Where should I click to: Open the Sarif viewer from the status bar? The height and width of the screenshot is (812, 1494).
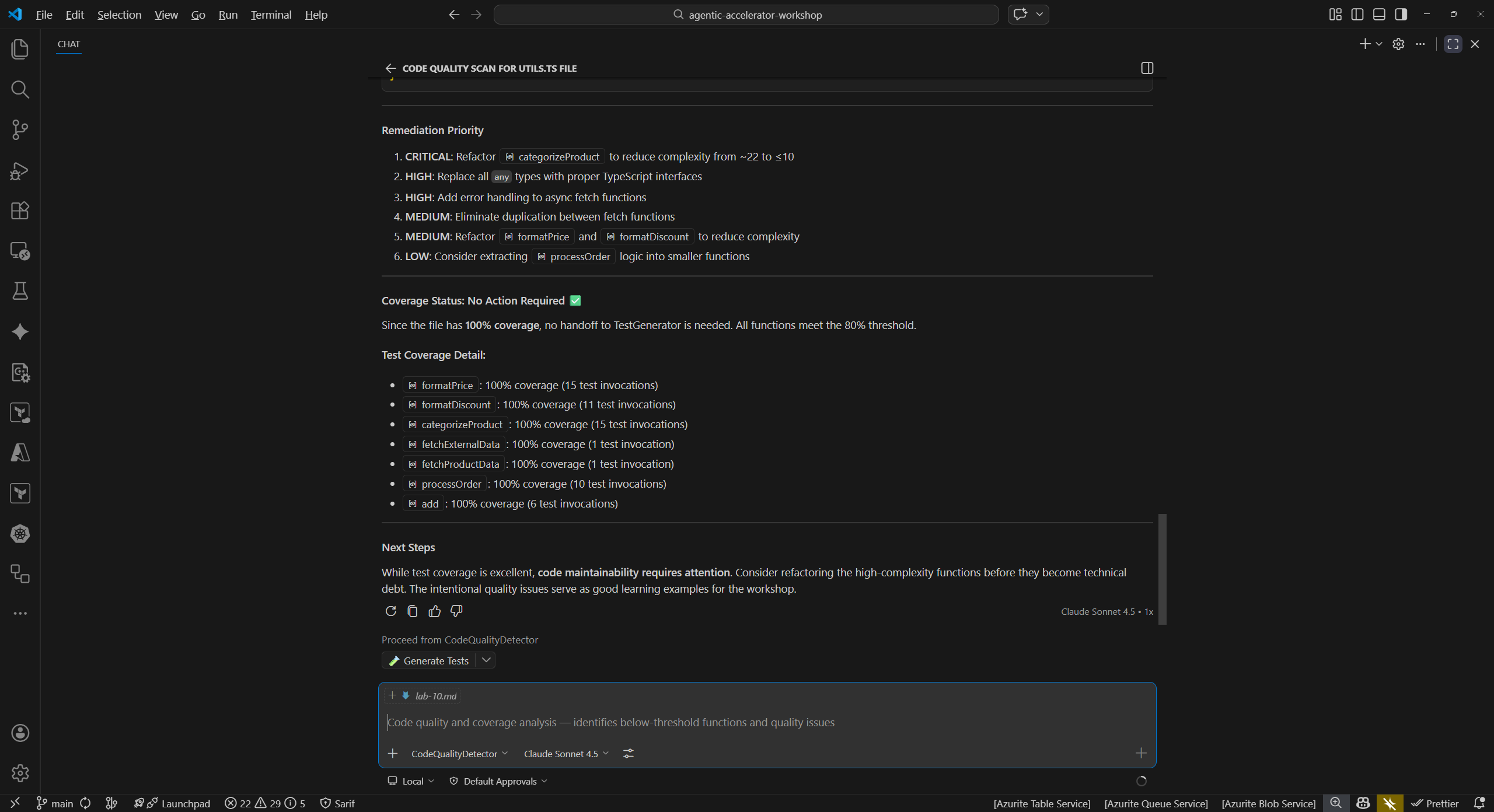[337, 803]
